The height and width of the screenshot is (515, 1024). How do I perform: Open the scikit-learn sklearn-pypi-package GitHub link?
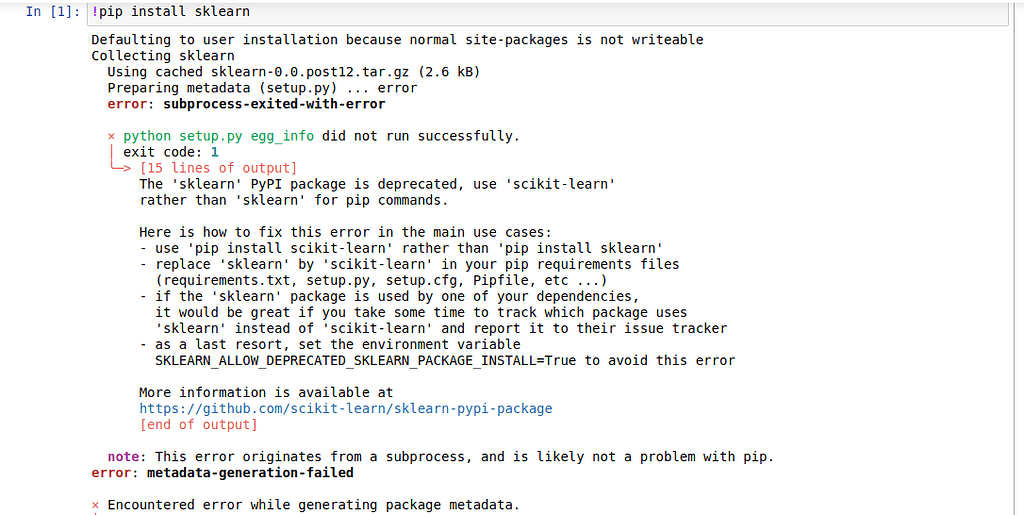(345, 408)
